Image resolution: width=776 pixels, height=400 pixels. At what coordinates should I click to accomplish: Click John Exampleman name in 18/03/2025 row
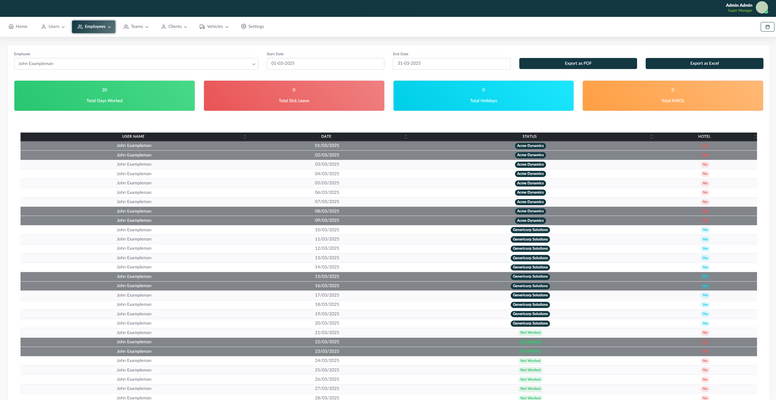(134, 305)
